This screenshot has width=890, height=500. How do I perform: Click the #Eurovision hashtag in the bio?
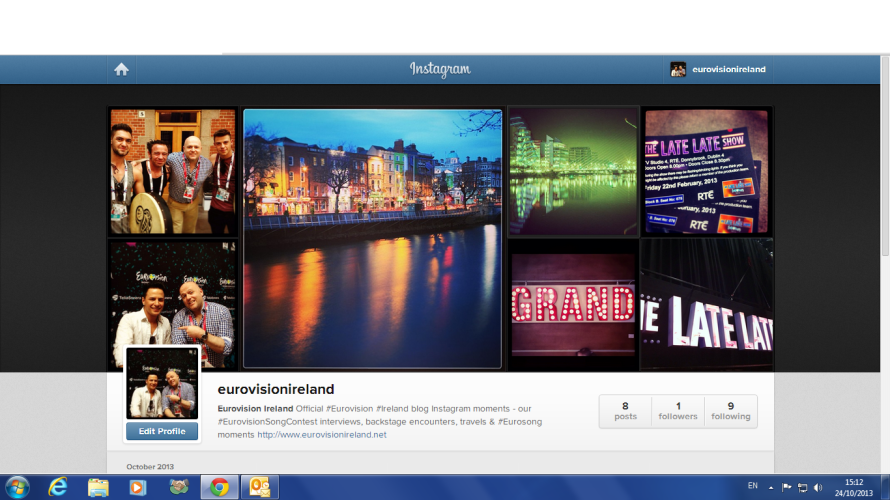coord(350,409)
